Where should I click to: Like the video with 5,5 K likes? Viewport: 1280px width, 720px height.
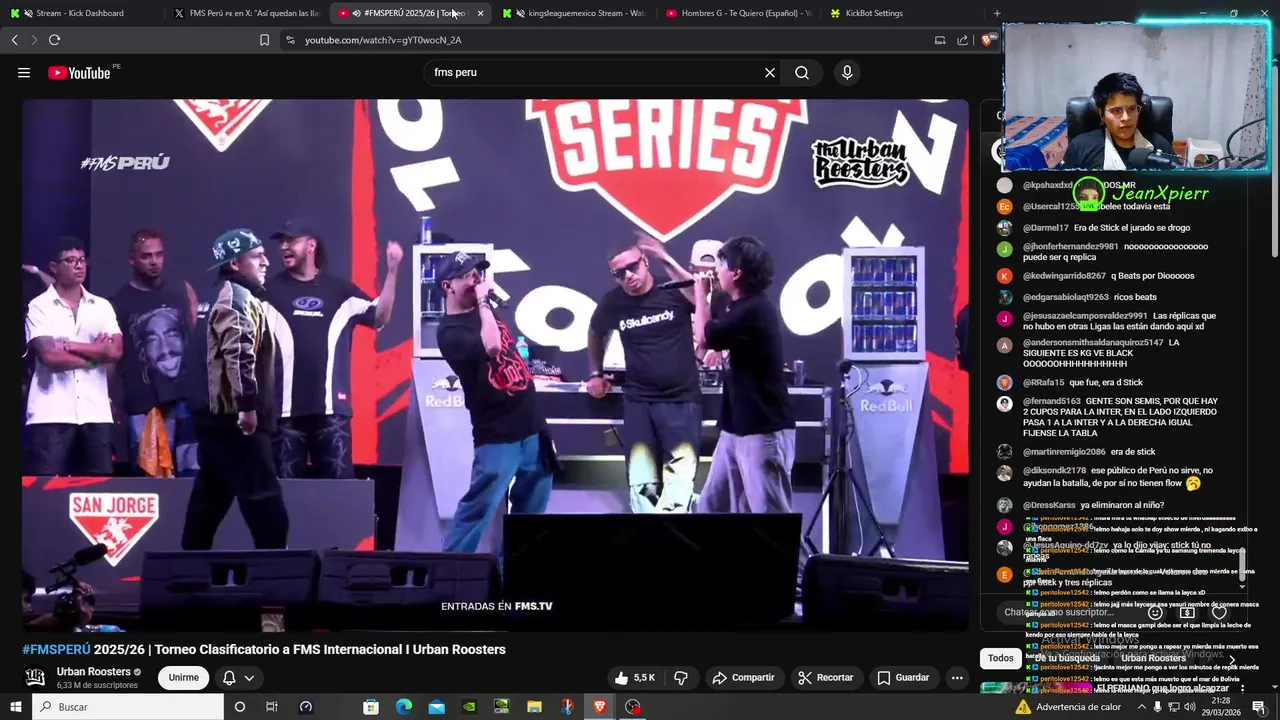tap(634, 678)
